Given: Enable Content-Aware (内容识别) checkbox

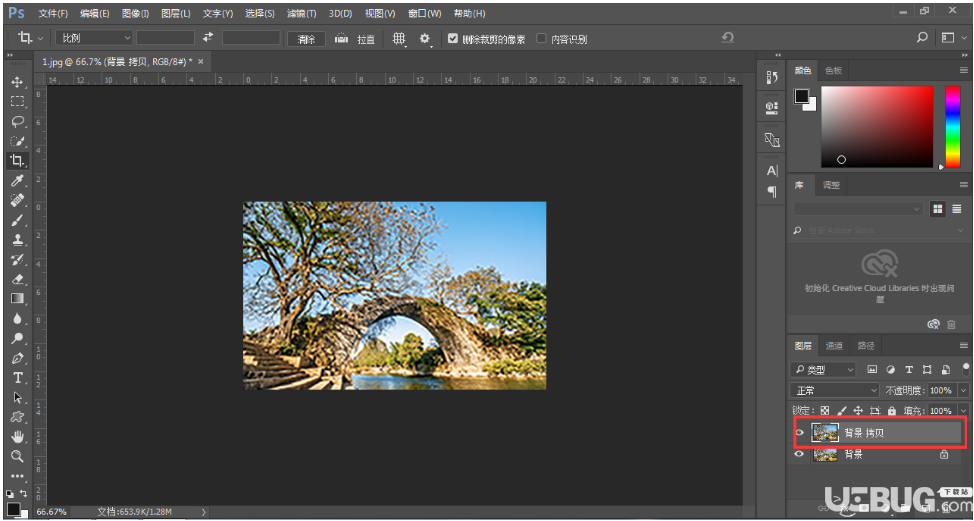Looking at the screenshot, I should (x=542, y=39).
